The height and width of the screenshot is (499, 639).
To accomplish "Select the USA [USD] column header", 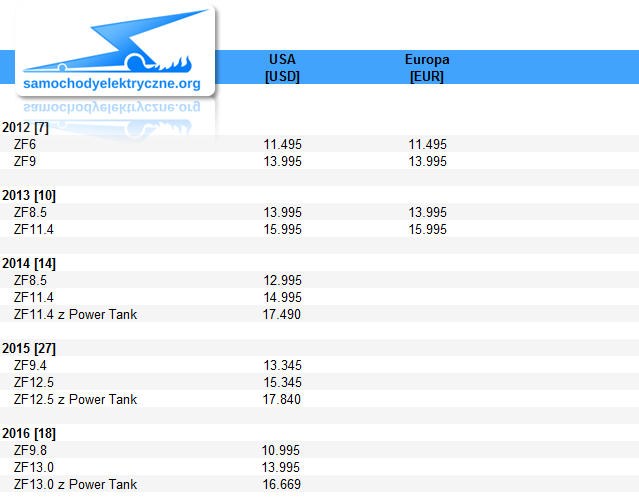I will tap(282, 68).
